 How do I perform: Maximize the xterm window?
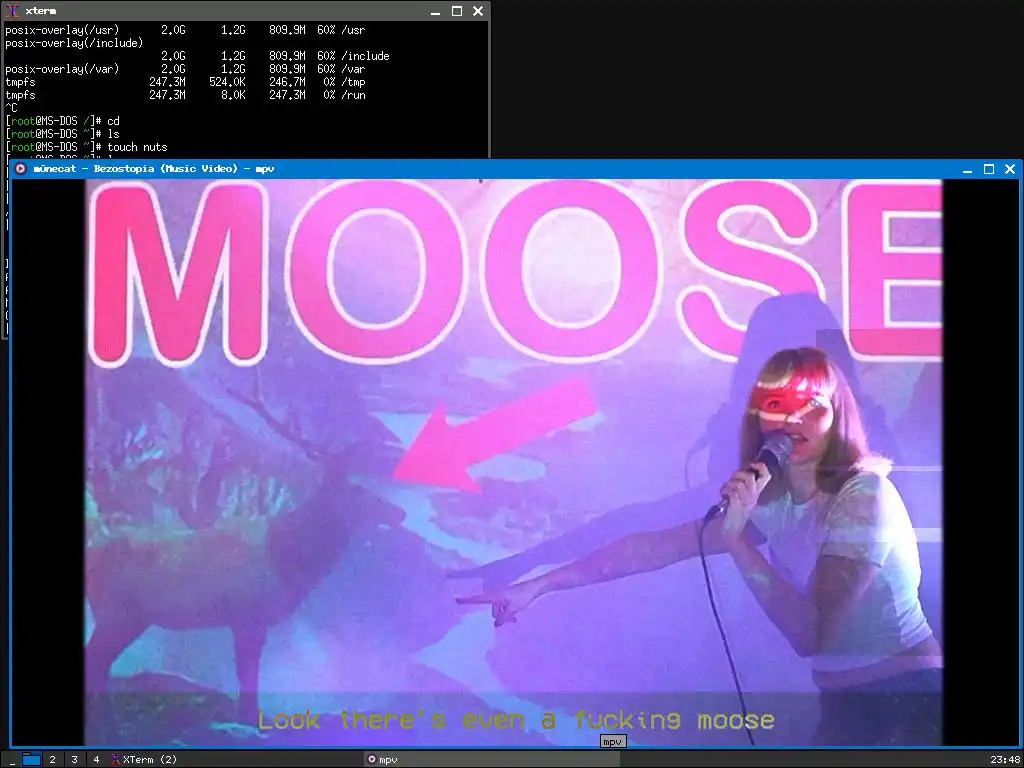pos(457,11)
